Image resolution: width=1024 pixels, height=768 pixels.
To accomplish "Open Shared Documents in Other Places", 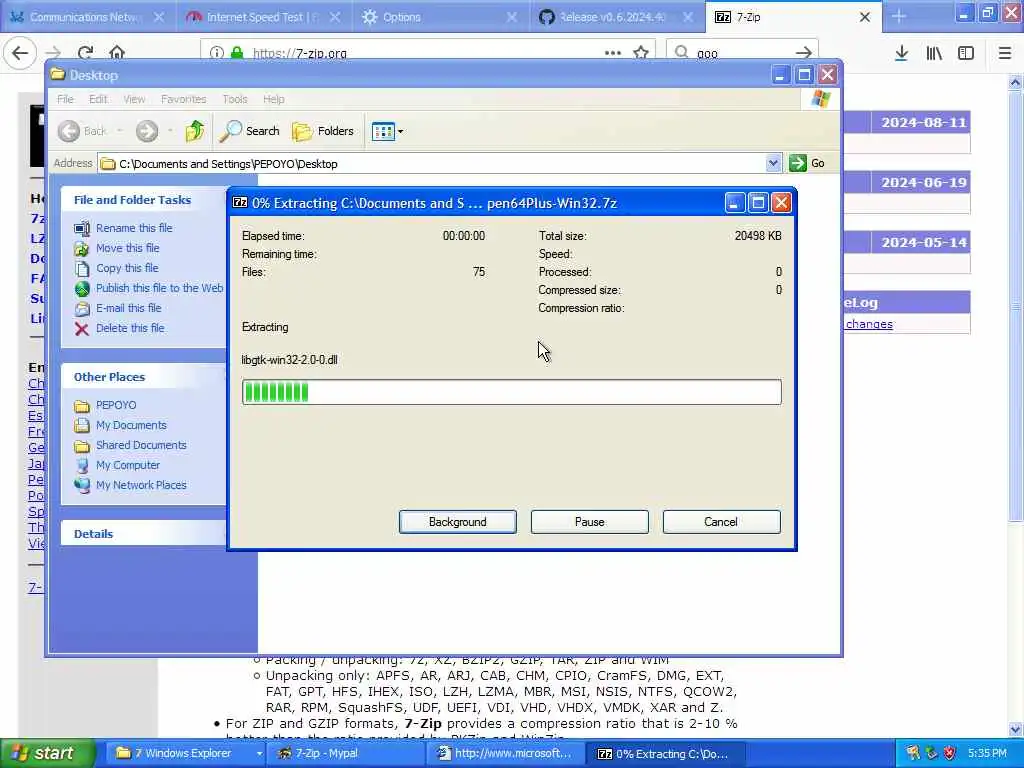I will point(141,445).
